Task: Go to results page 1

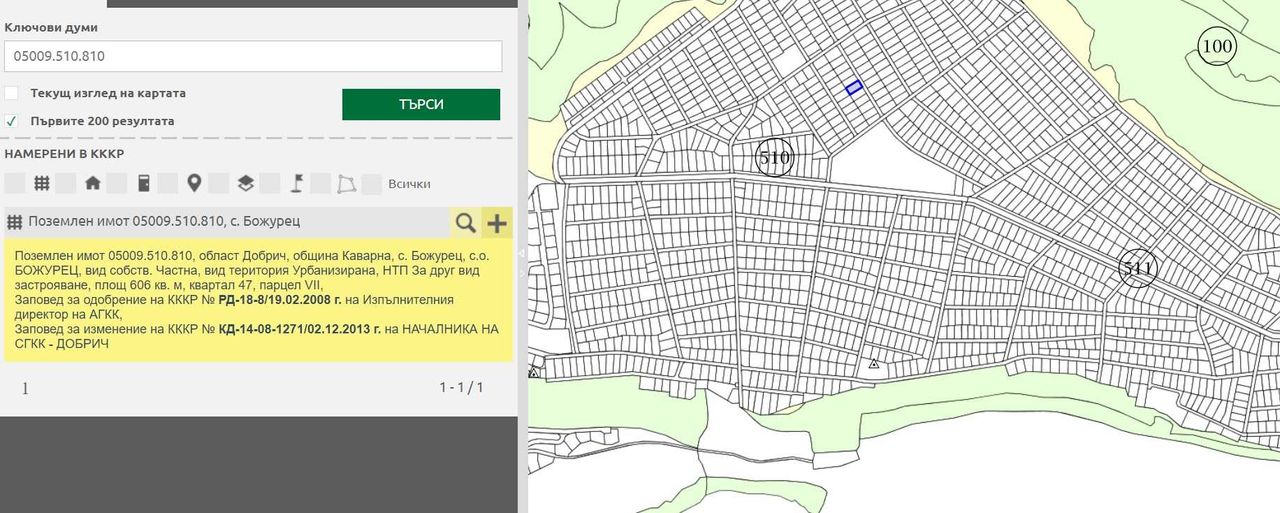Action: [25, 388]
